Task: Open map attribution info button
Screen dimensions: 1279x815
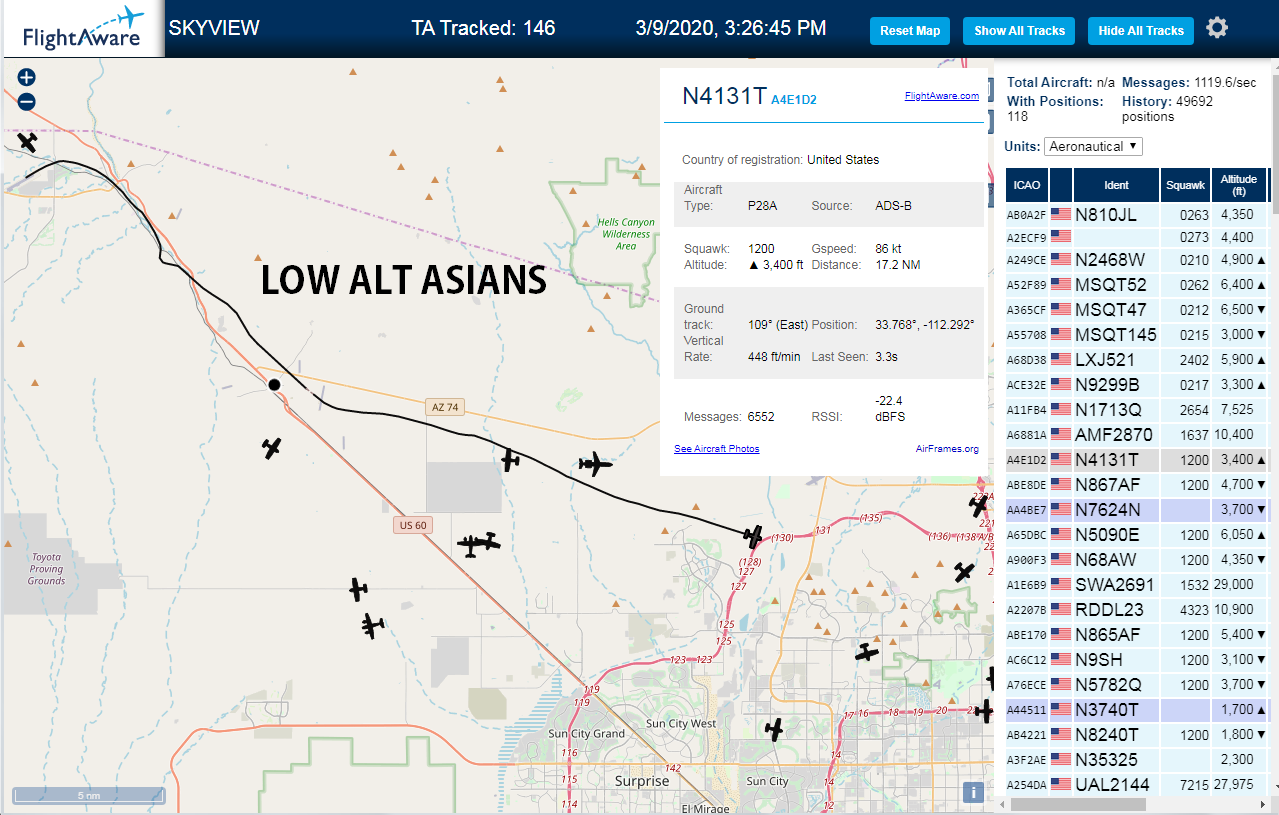Action: pos(972,792)
